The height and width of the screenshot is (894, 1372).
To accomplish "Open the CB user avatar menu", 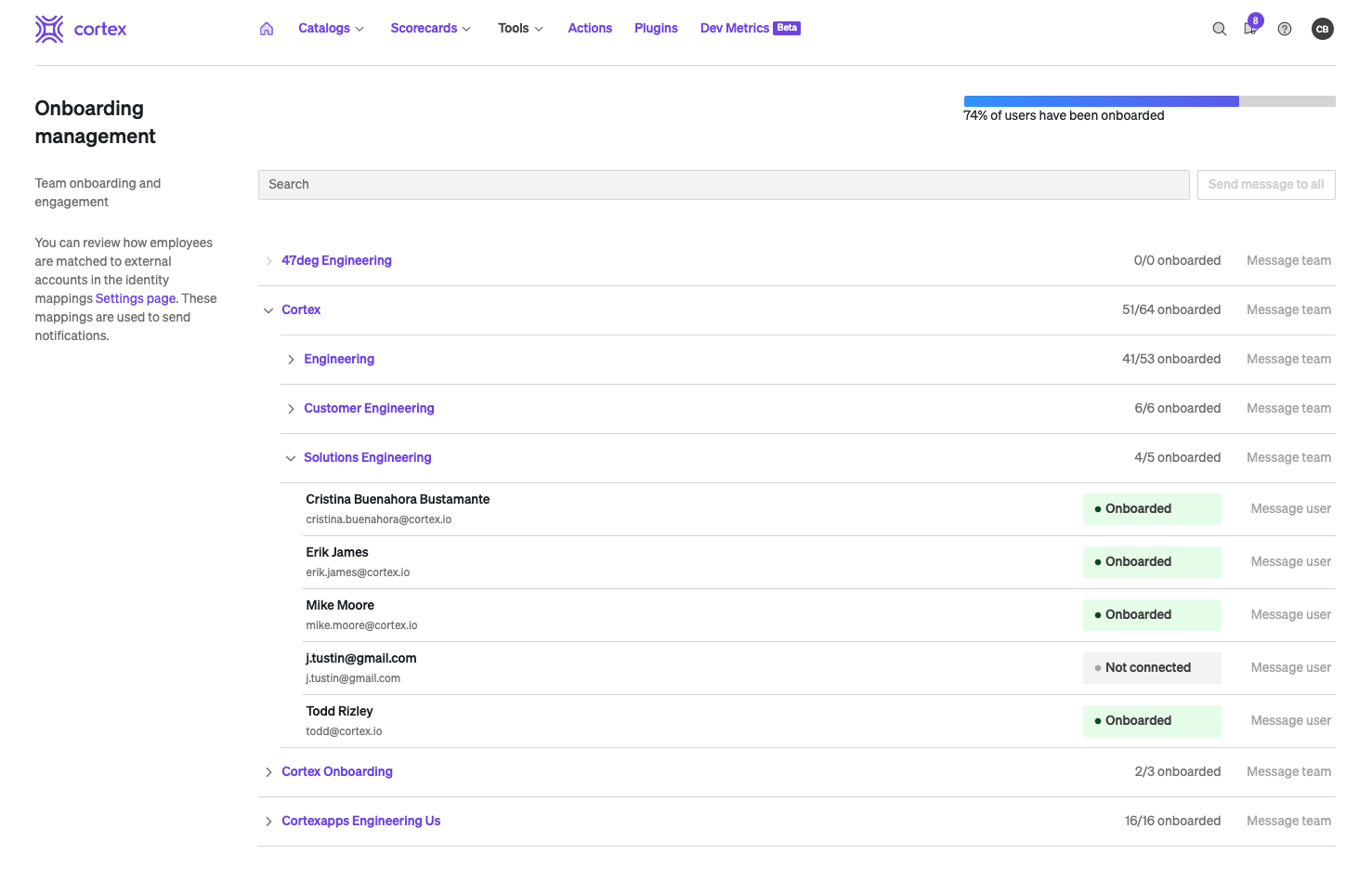I will coord(1322,29).
